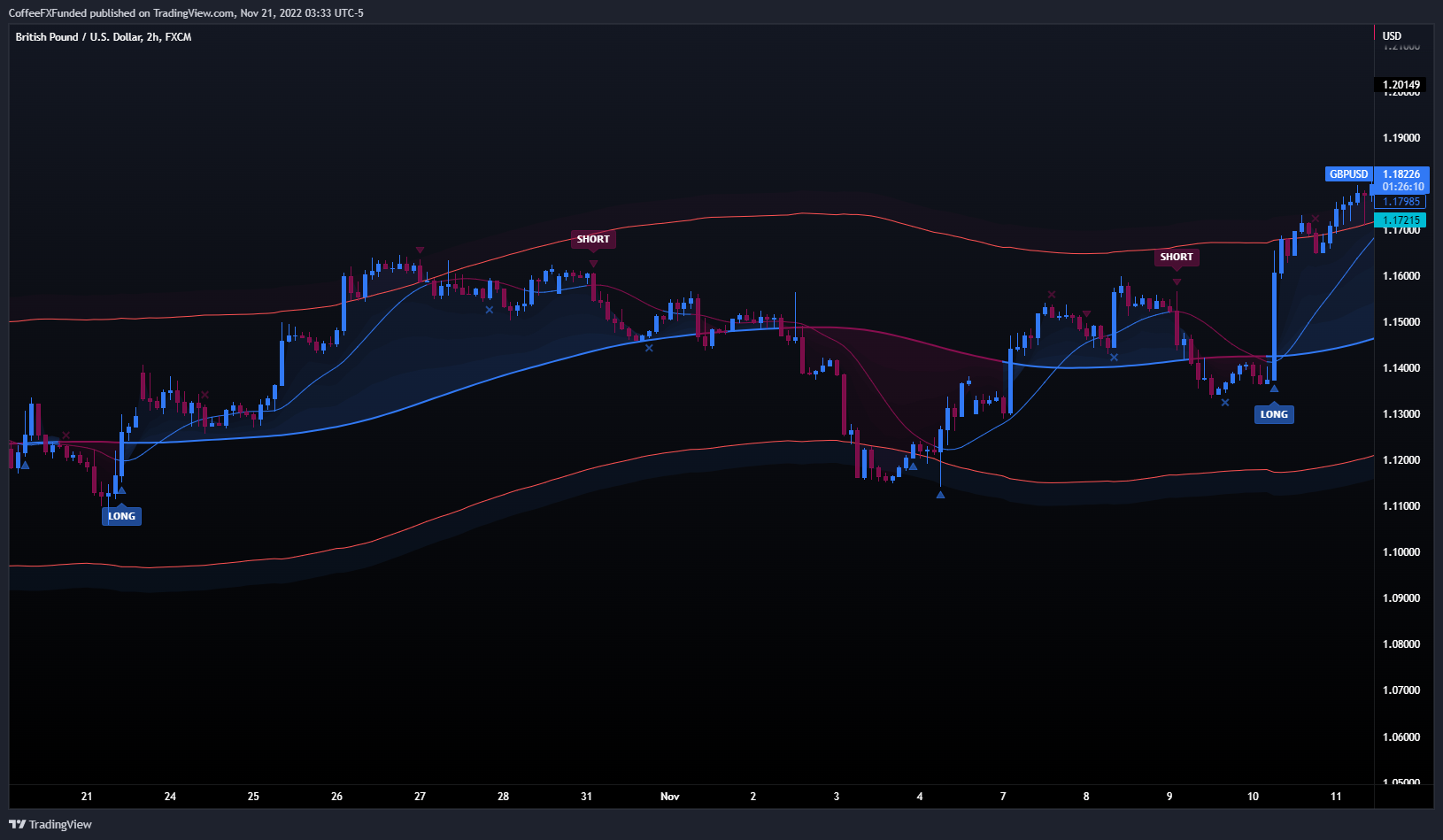Click the 1.06000 price axis label
1443x840 pixels.
point(1401,737)
